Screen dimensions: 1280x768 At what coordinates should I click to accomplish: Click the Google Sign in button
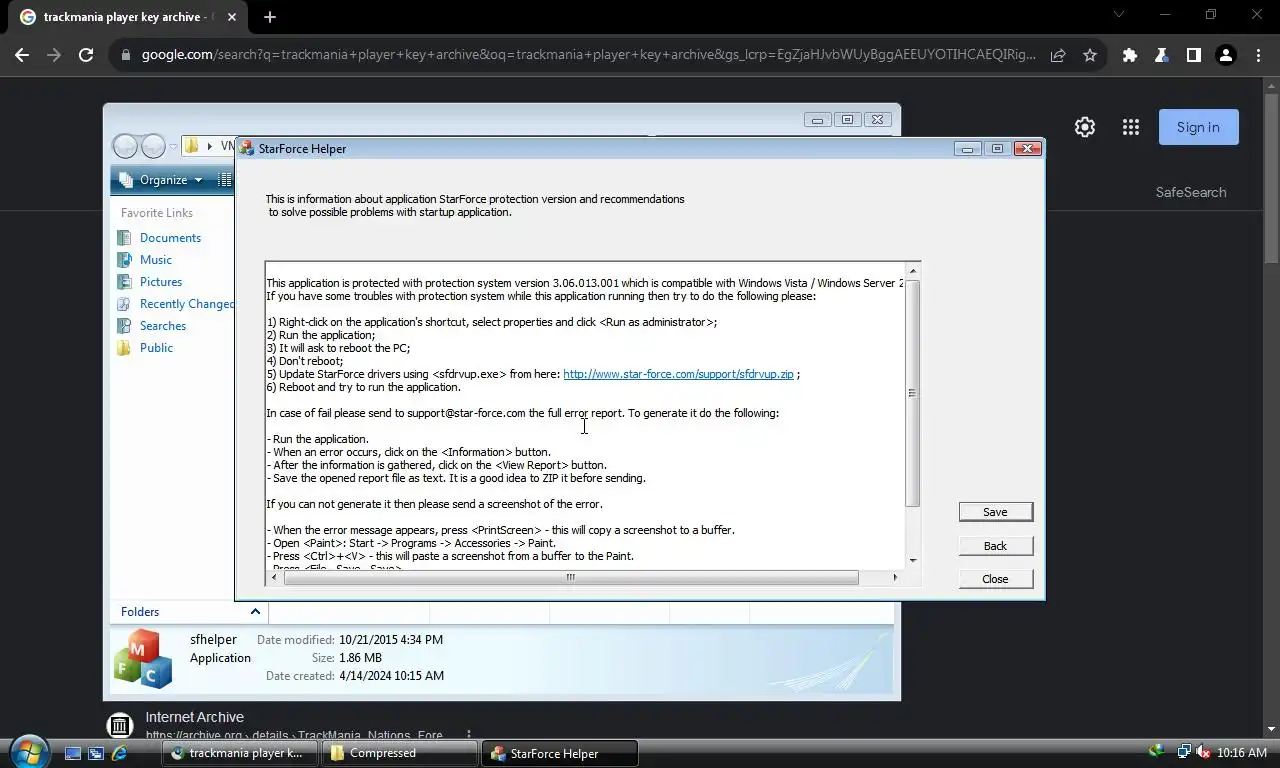(1198, 127)
